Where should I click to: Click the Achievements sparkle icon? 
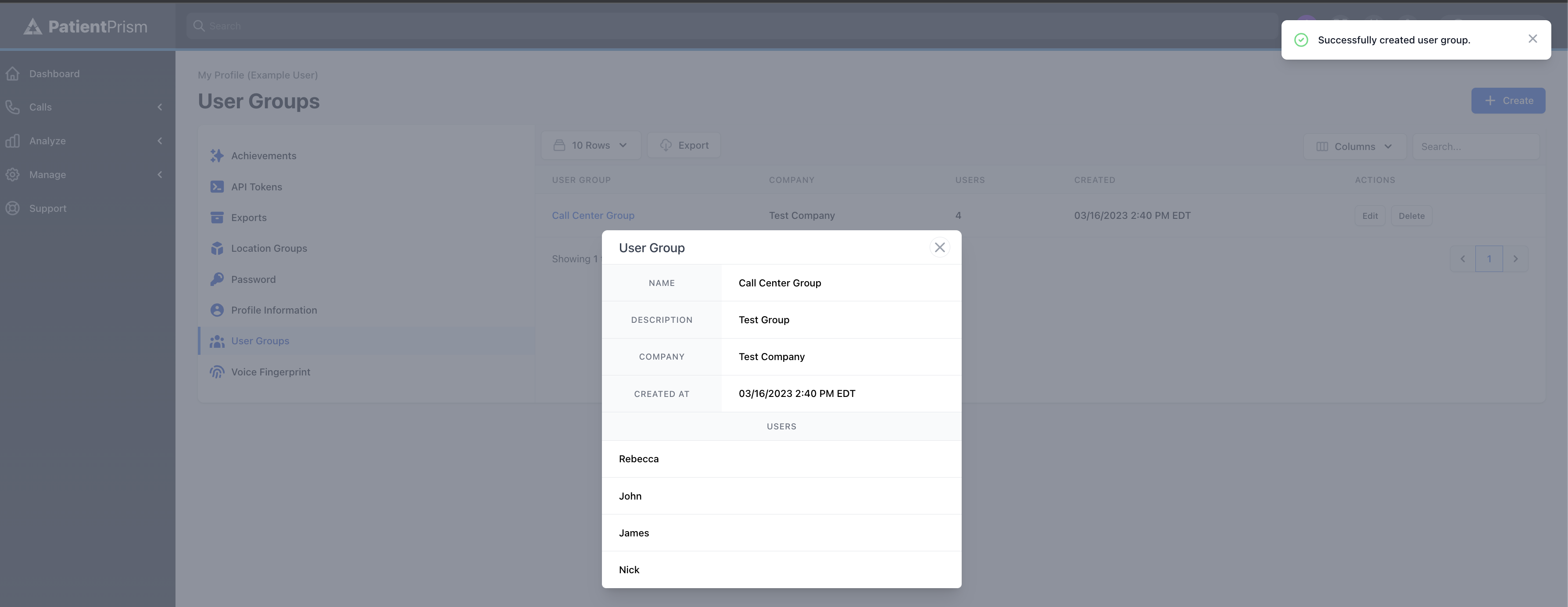(x=217, y=156)
